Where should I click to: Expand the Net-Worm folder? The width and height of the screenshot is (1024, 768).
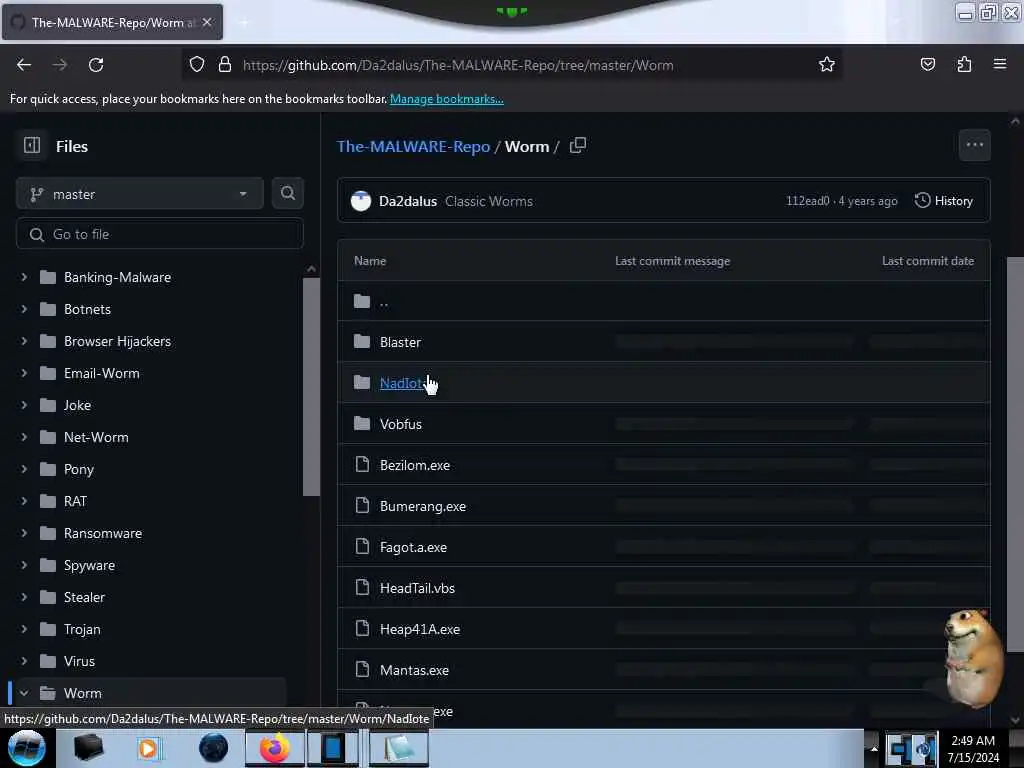coord(24,437)
